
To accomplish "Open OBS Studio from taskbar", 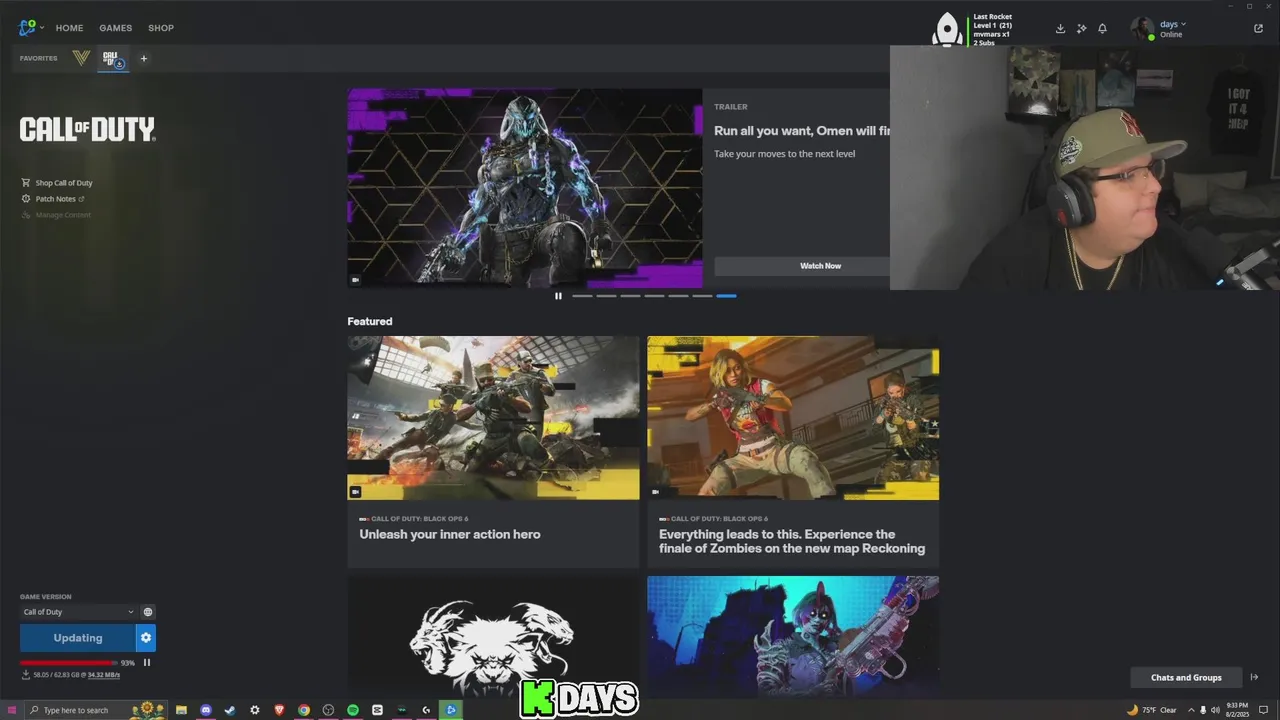I will (x=328, y=710).
